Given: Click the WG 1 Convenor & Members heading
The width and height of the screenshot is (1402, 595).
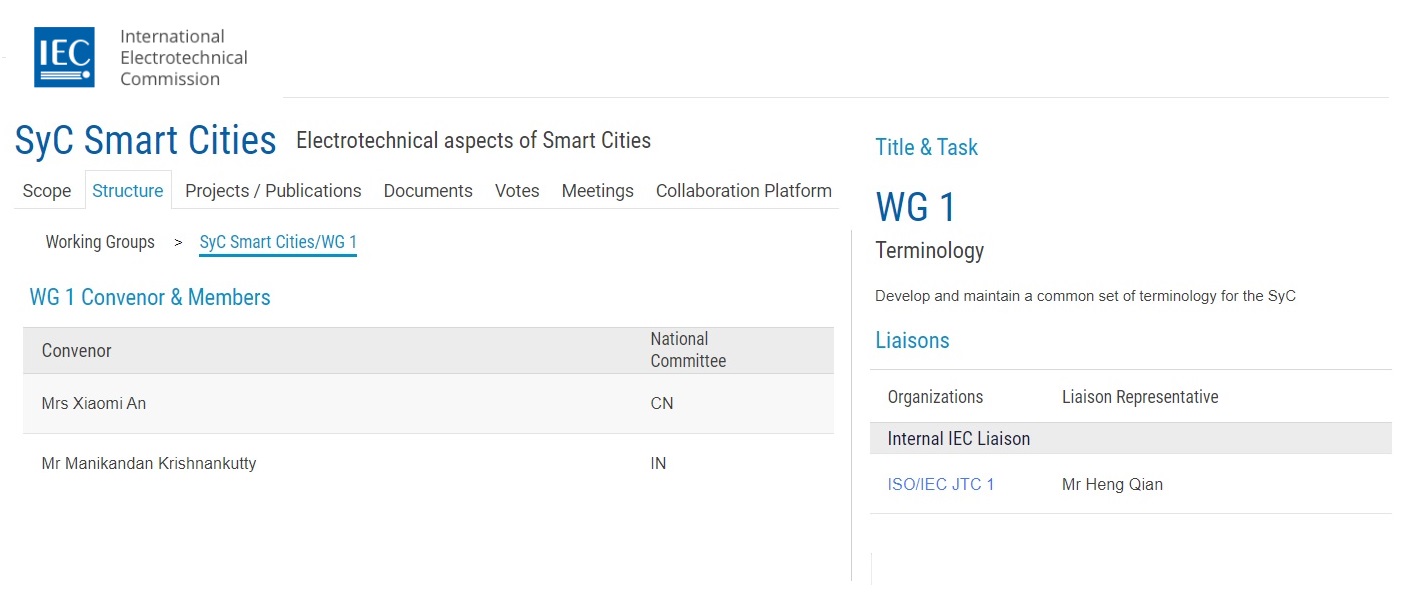Looking at the screenshot, I should (150, 298).
